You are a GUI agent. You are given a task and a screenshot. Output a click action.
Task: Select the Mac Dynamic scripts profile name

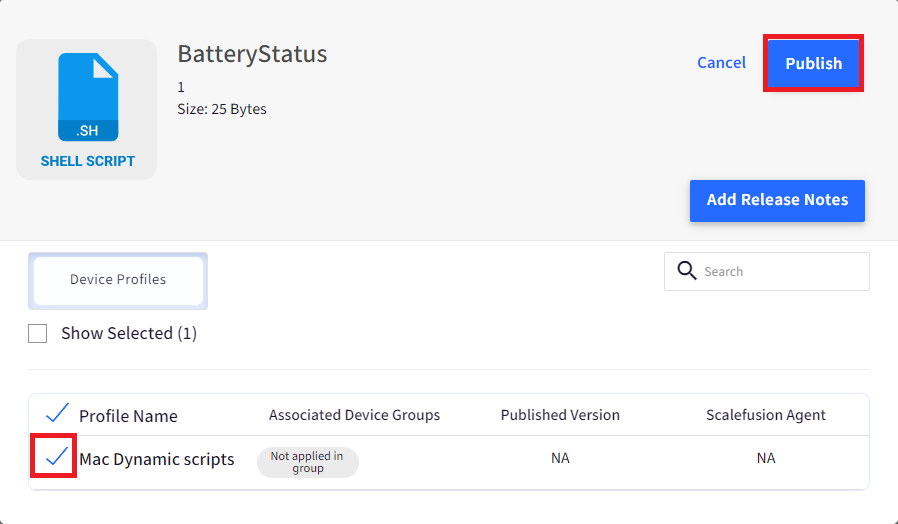pyautogui.click(x=157, y=459)
